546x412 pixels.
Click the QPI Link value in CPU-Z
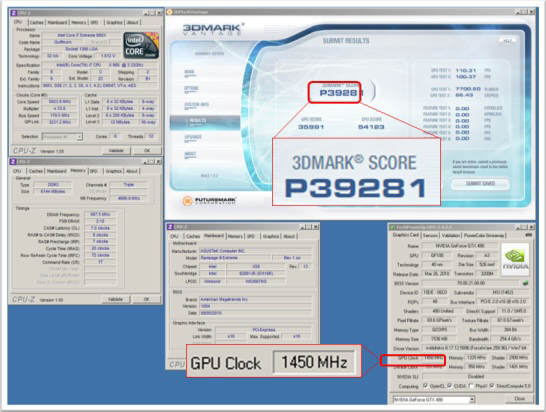click(60, 122)
